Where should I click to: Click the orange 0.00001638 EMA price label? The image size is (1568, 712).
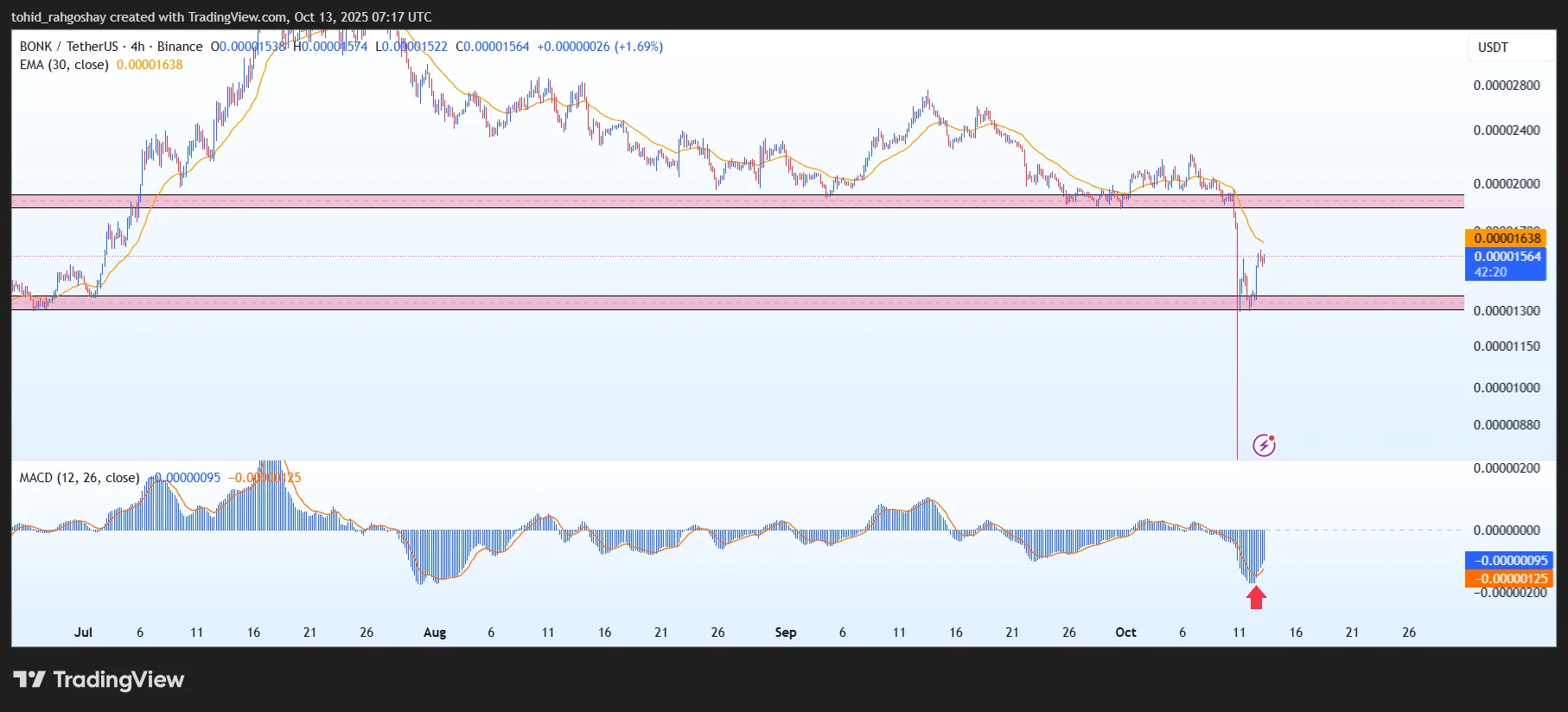[1507, 238]
